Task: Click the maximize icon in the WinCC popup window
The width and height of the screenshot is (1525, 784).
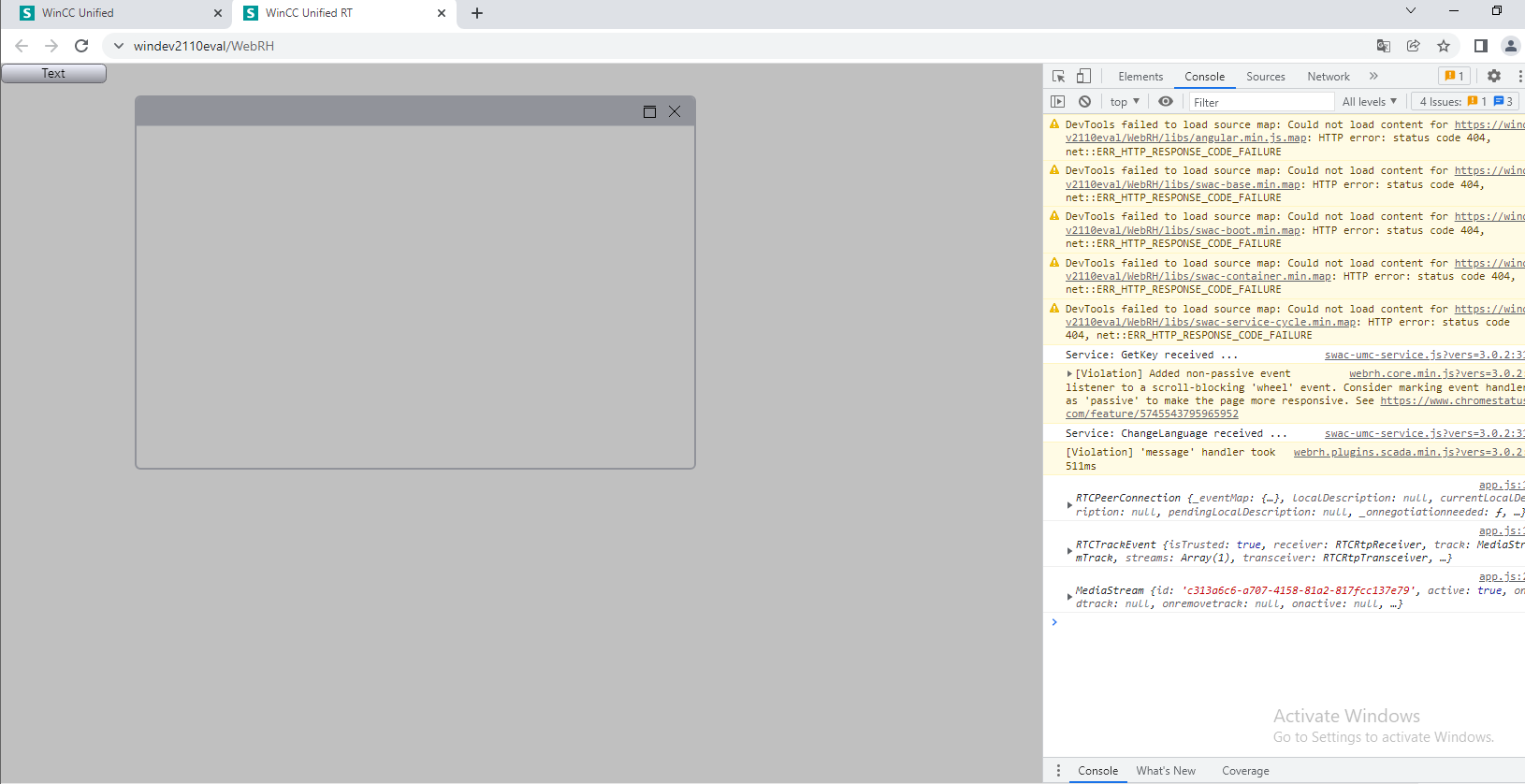Action: pyautogui.click(x=649, y=112)
